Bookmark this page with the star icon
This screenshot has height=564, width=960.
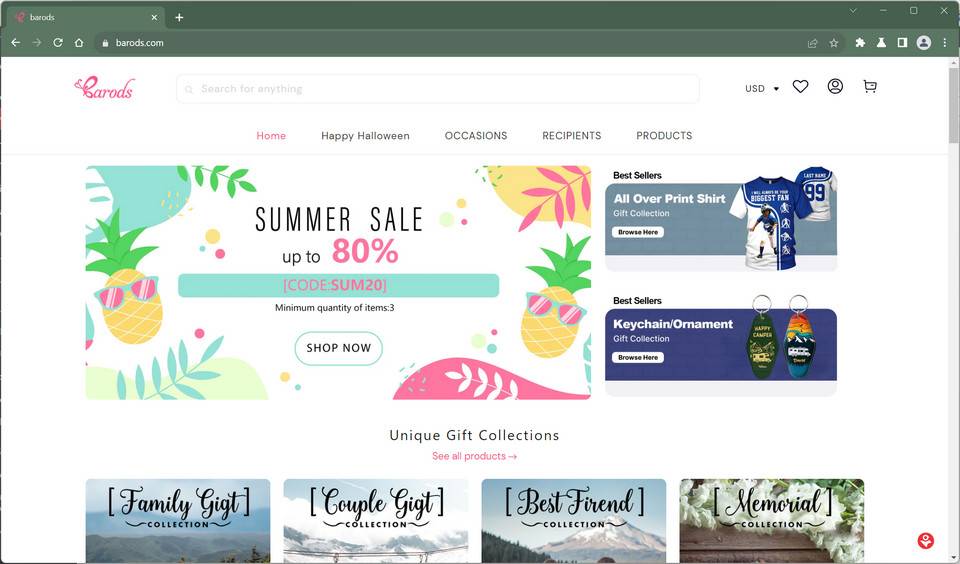pos(833,43)
